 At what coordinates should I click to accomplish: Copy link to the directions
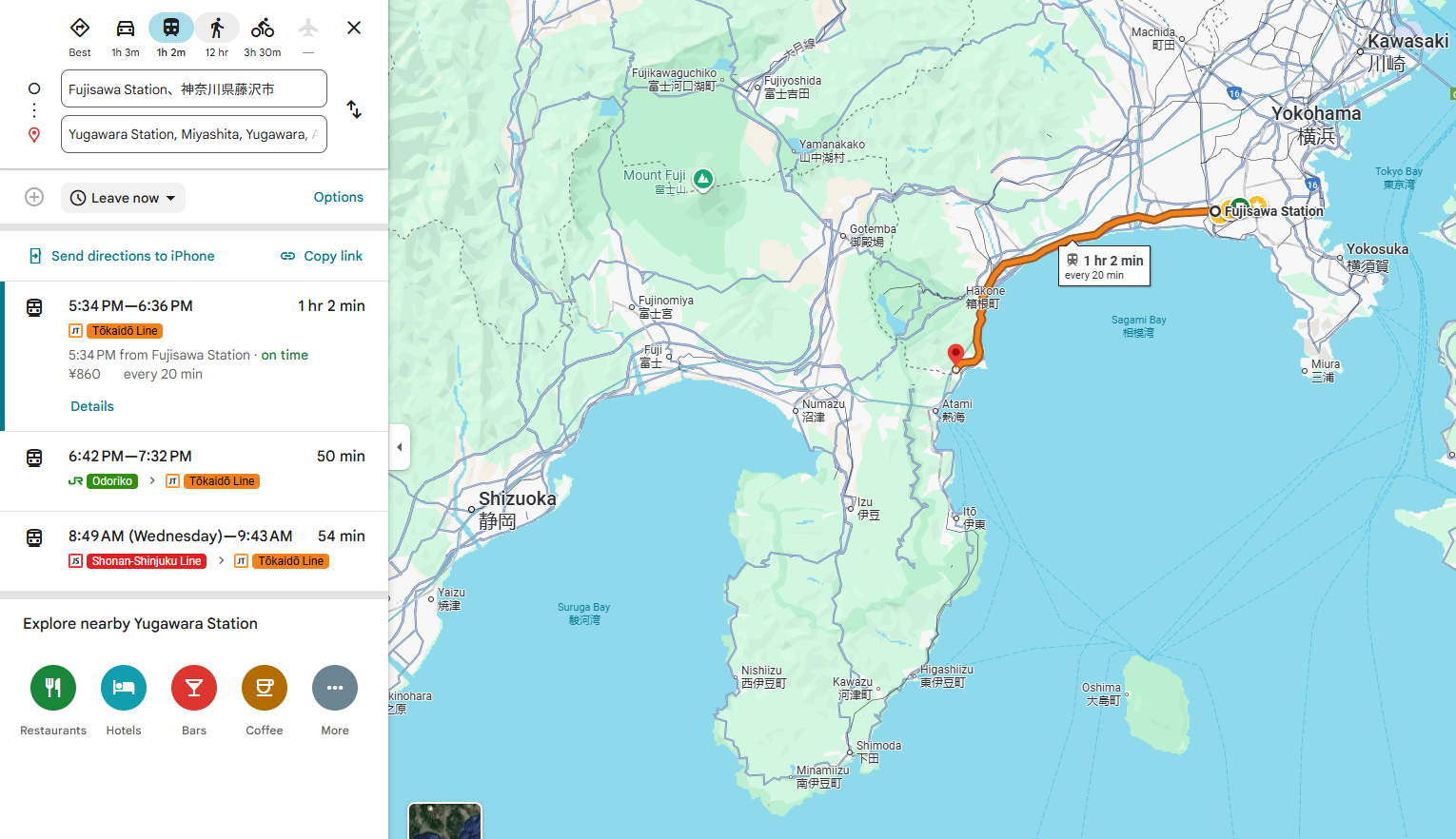click(x=322, y=256)
